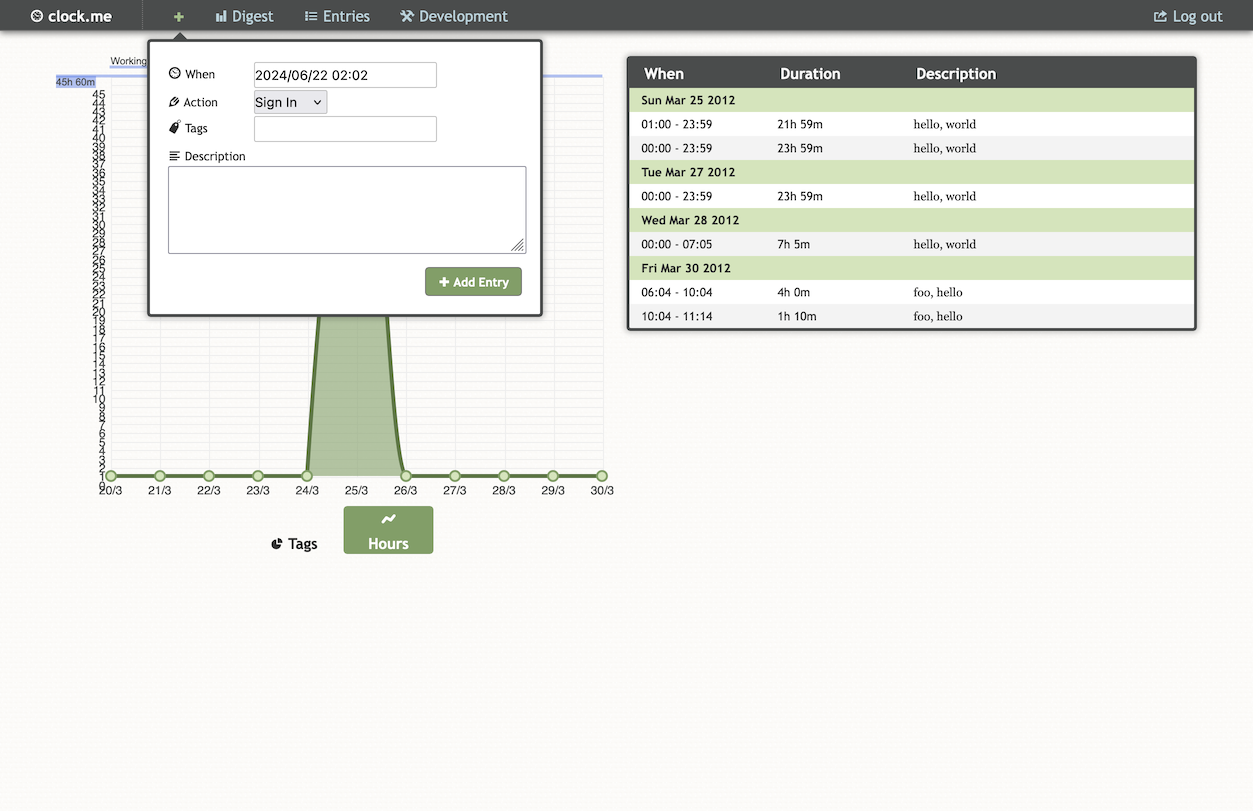Click the Development tools icon
This screenshot has width=1253, height=811.
tap(407, 16)
